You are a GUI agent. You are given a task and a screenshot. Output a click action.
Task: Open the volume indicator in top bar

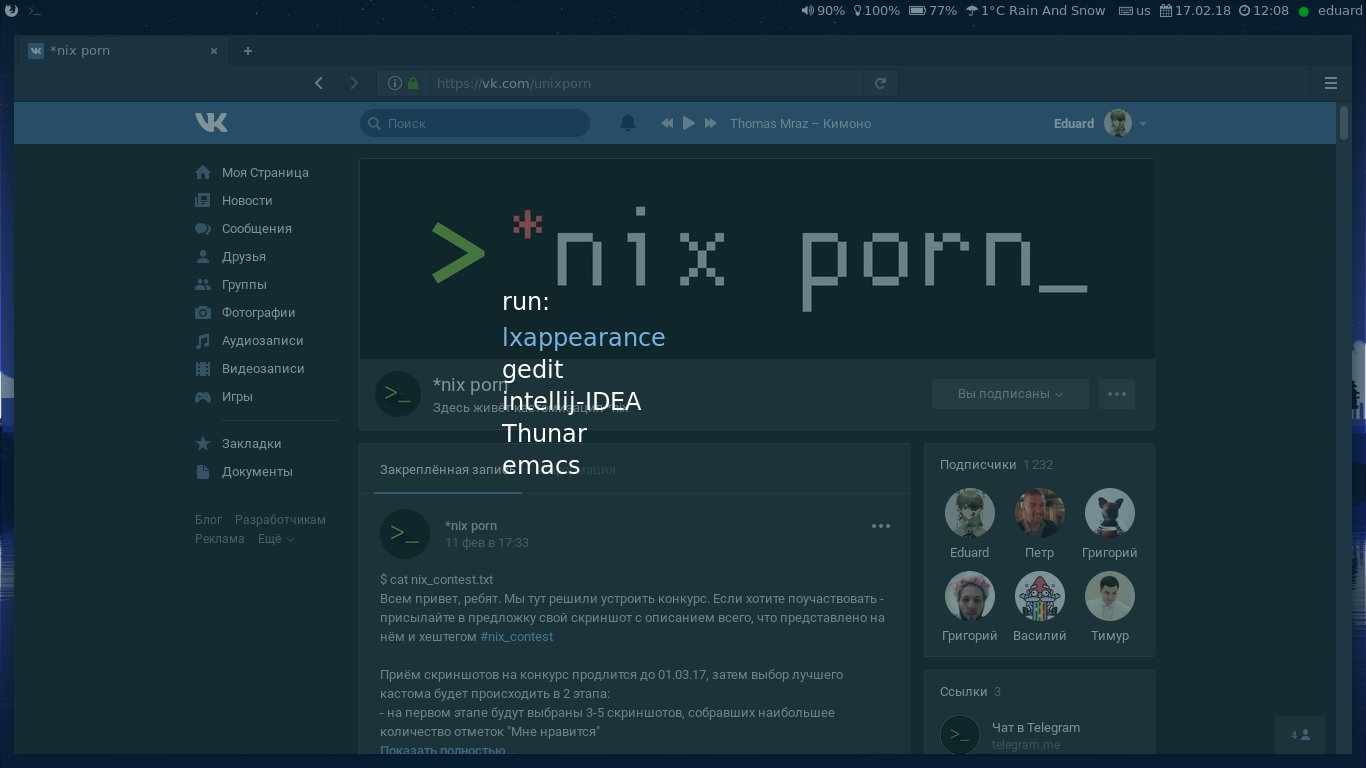(823, 10)
